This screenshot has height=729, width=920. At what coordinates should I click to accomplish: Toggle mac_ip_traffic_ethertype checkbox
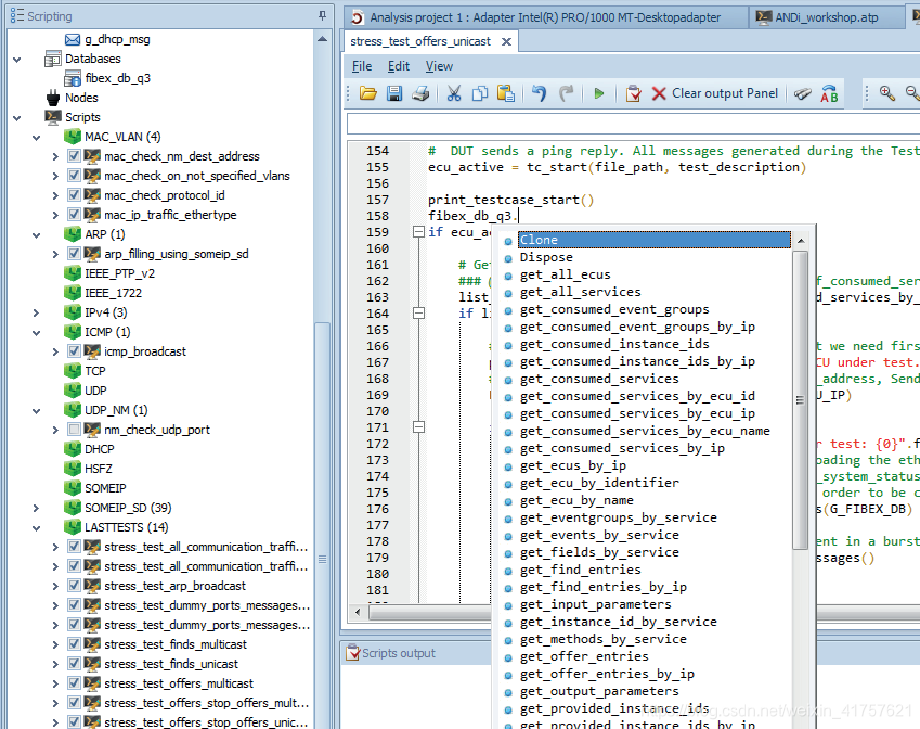(73, 214)
